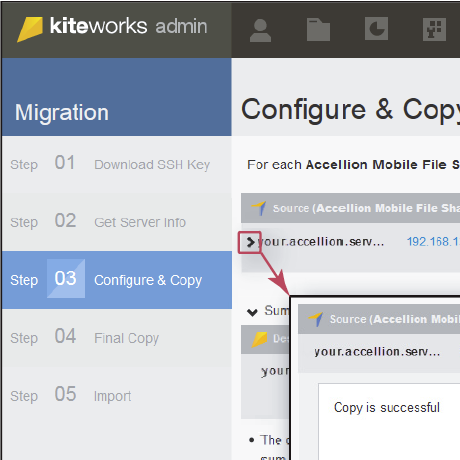Image resolution: width=460 pixels, height=460 pixels.
Task: Click the 'Copy is successful' message
Action: pyautogui.click(x=387, y=408)
